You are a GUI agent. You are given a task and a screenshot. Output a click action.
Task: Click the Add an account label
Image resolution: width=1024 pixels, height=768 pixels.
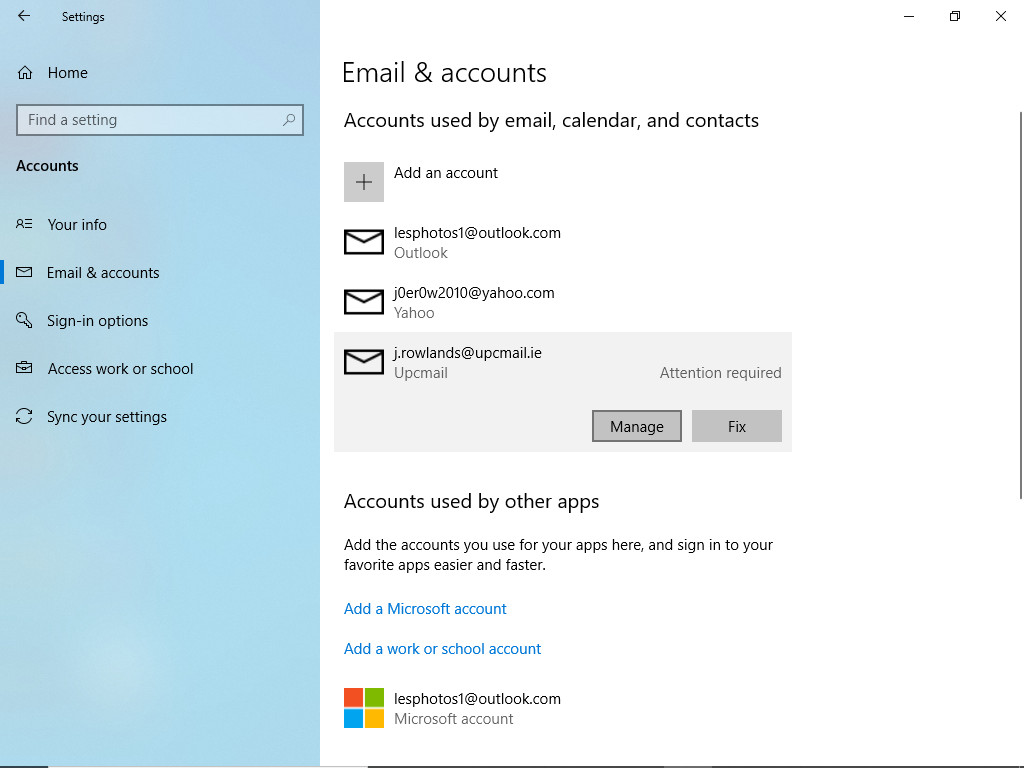[x=446, y=173]
